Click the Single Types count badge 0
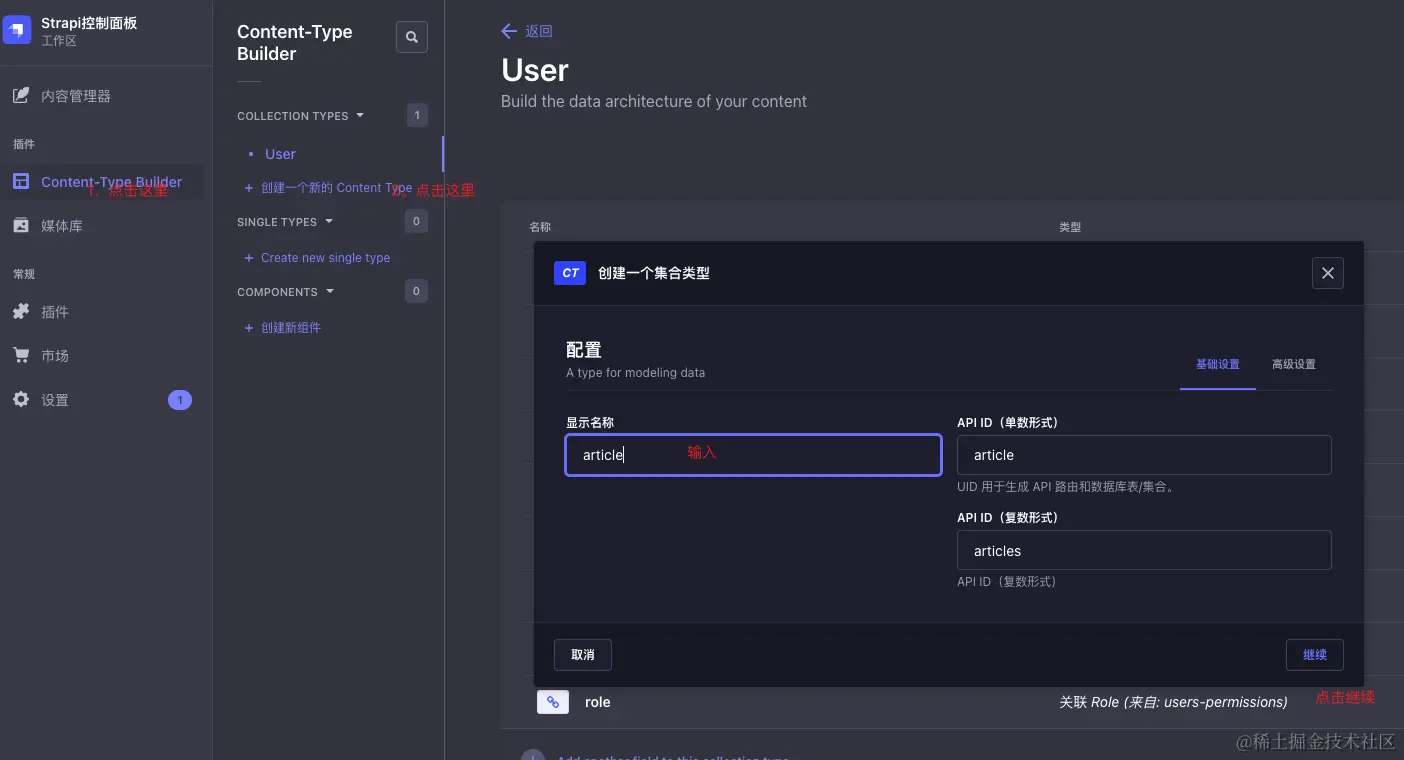Image resolution: width=1404 pixels, height=760 pixels. click(x=417, y=221)
